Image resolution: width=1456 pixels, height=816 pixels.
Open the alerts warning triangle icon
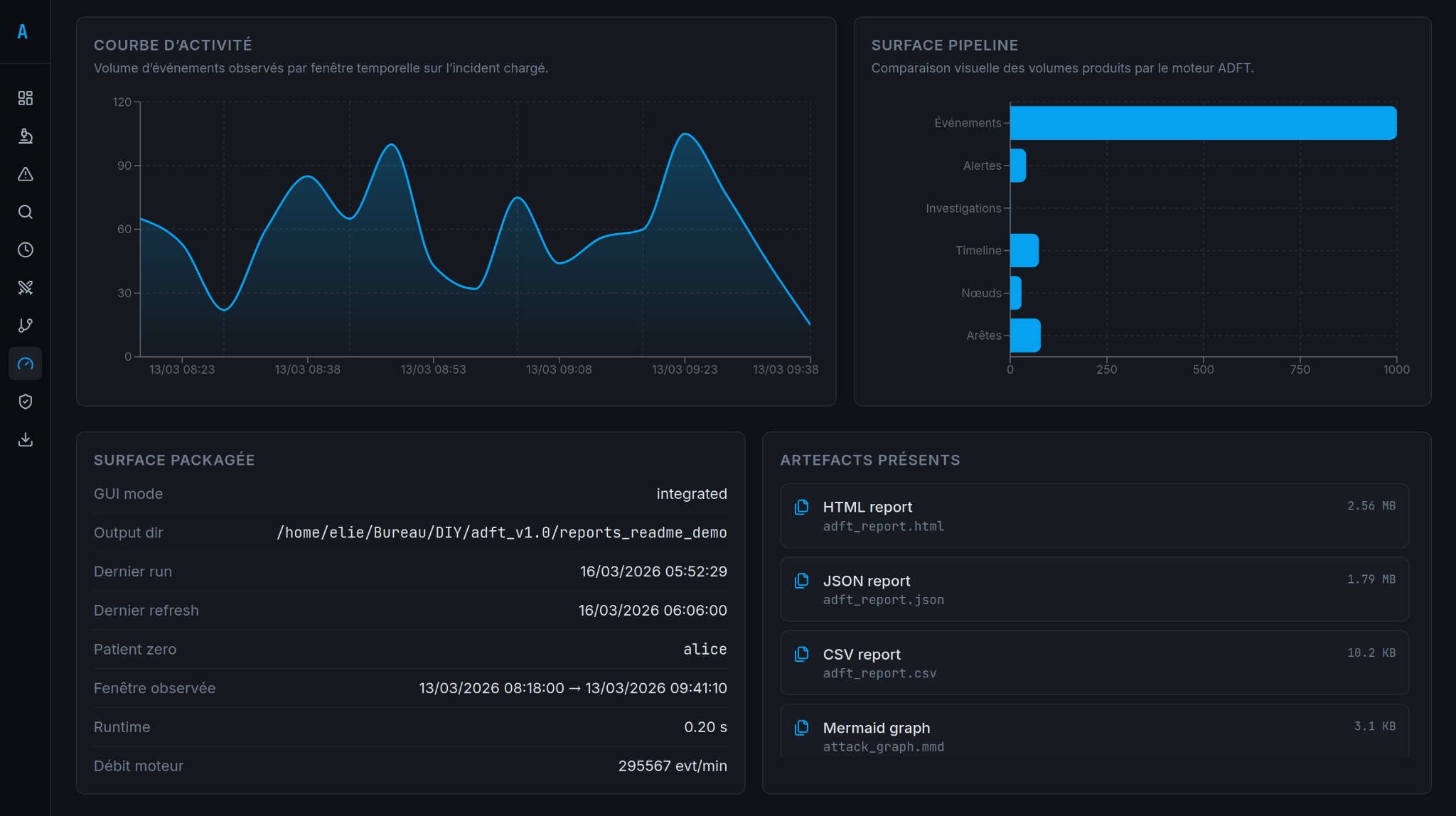tap(26, 174)
